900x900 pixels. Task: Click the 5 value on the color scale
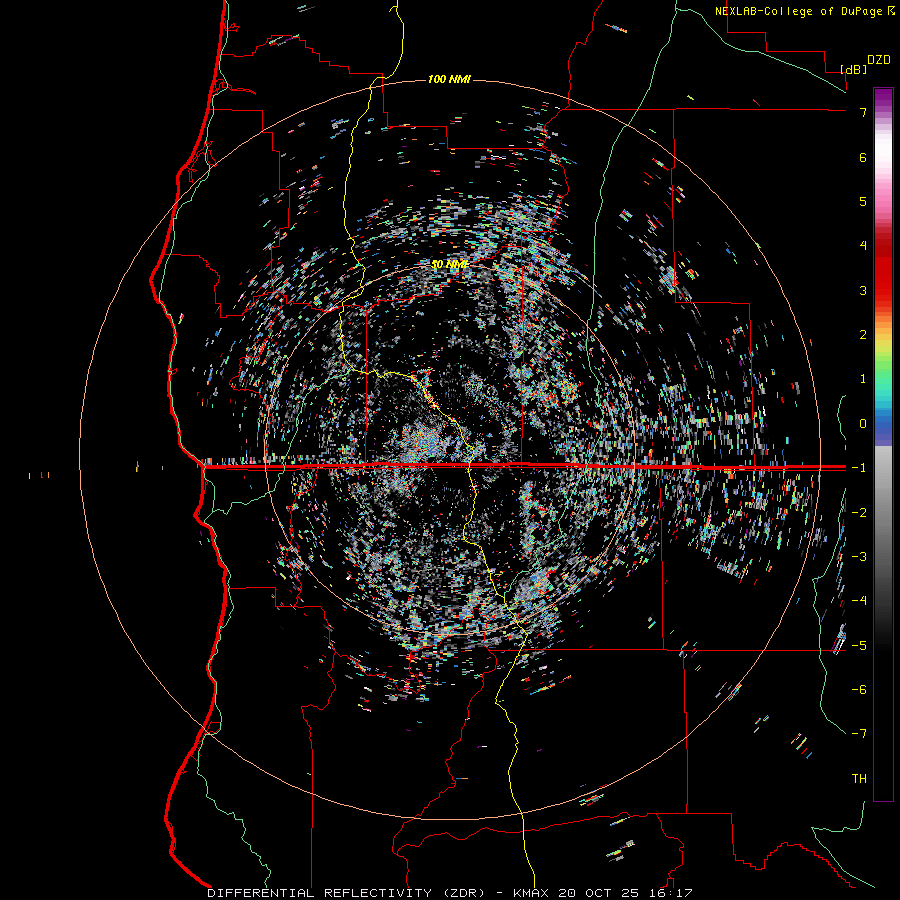point(863,201)
